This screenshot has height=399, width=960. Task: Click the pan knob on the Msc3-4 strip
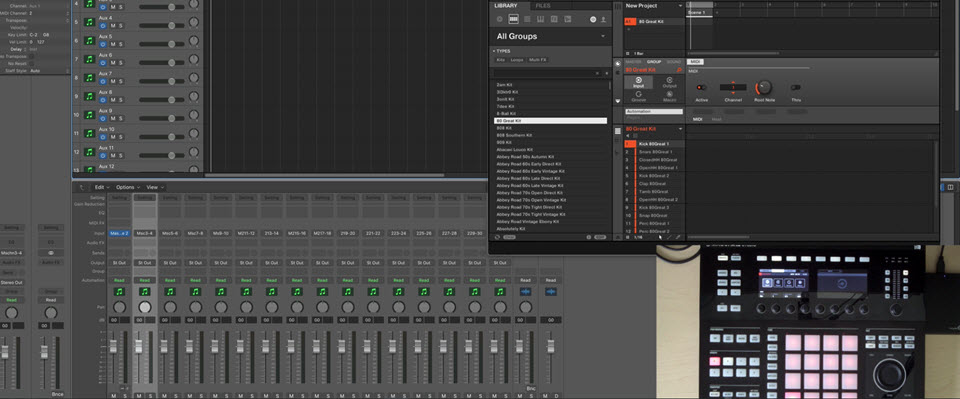[x=144, y=307]
